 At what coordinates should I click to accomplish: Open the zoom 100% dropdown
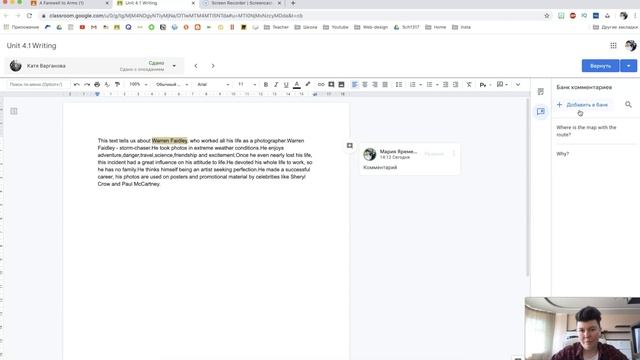click(x=138, y=84)
